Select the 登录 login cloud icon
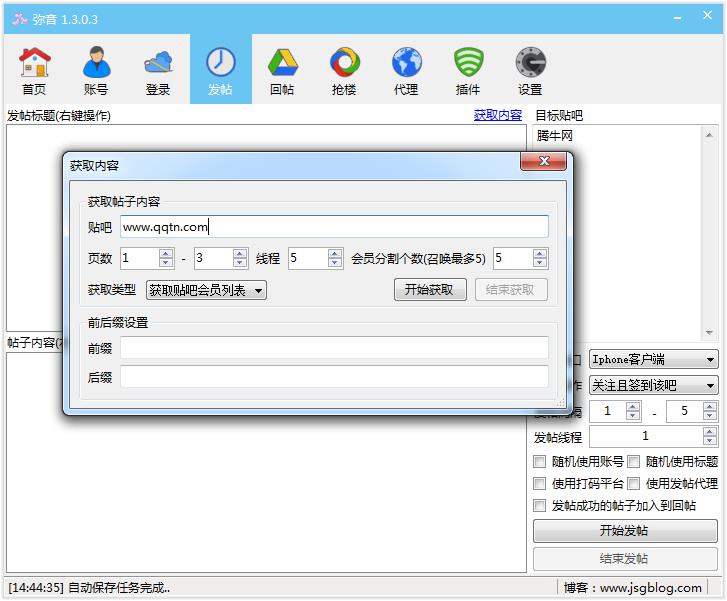The width and height of the screenshot is (727, 601). tap(158, 70)
